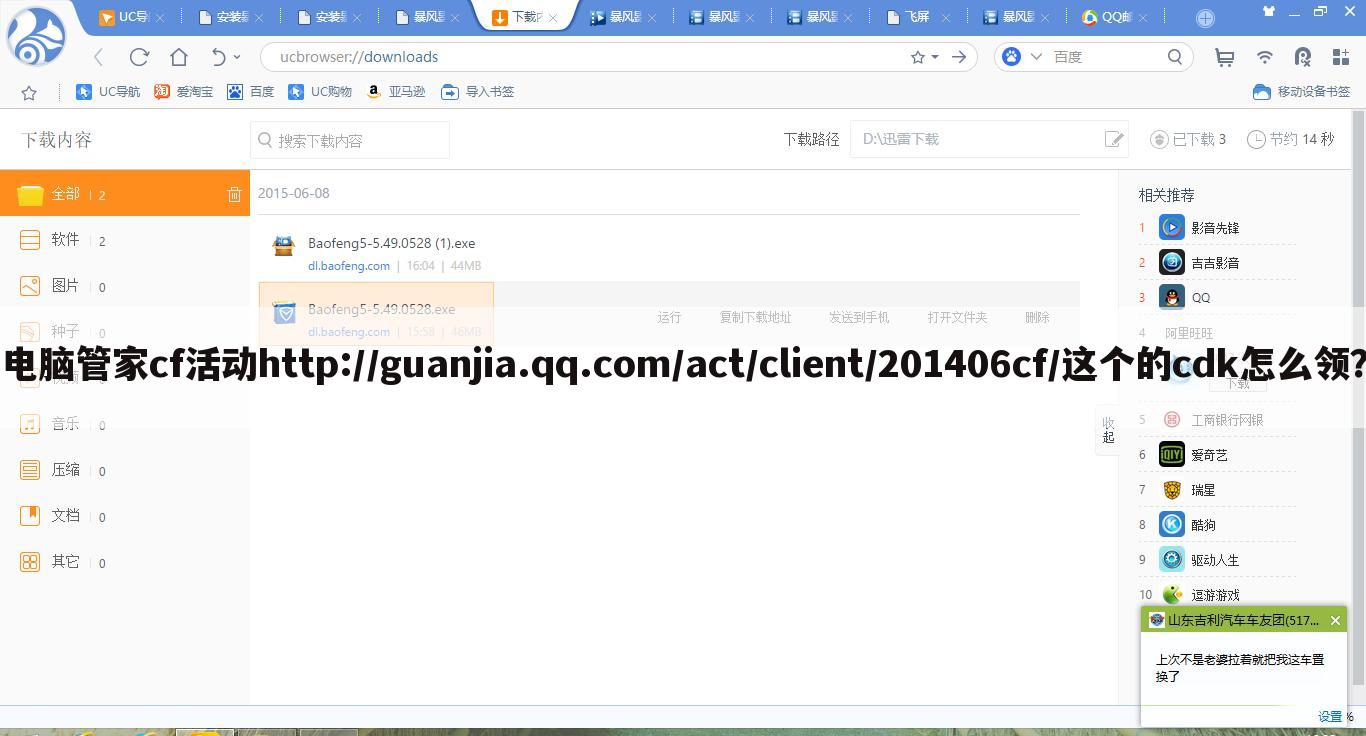Switch to the QQ邮 tab
Viewport: 1366px width, 736px height.
pyautogui.click(x=1114, y=17)
